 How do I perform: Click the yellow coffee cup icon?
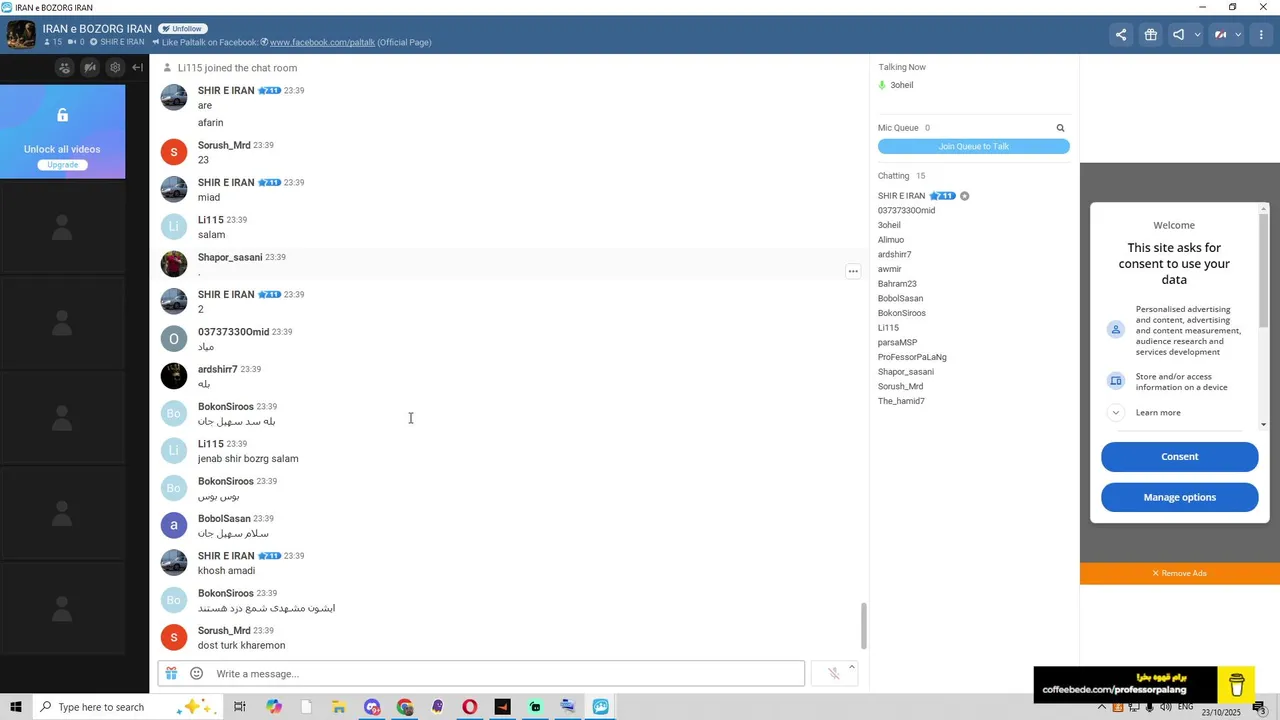point(1237,685)
